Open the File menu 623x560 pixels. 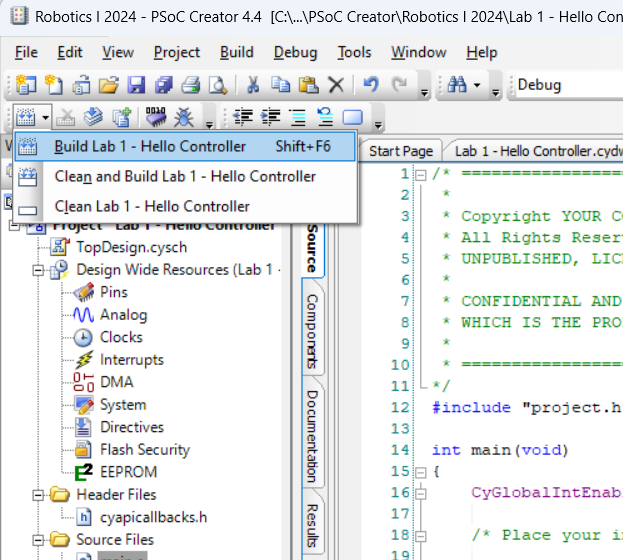click(26, 52)
